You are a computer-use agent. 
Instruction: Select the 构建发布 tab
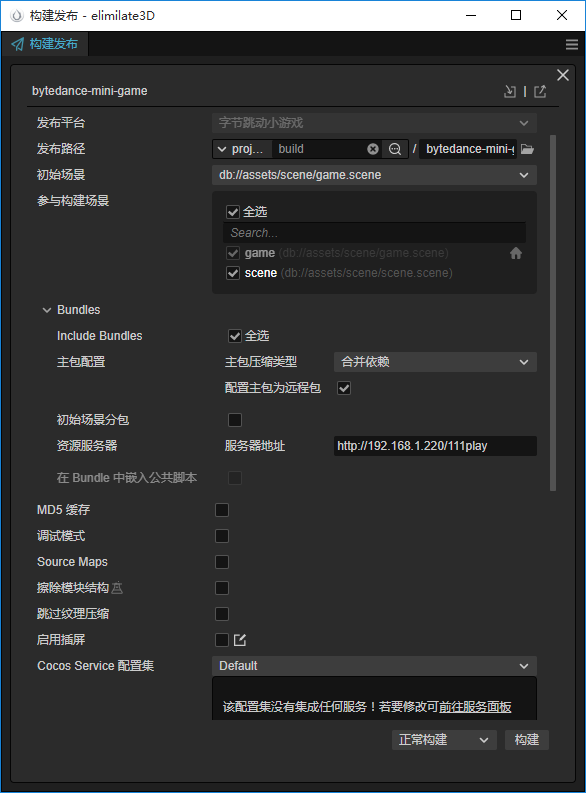pyautogui.click(x=45, y=45)
